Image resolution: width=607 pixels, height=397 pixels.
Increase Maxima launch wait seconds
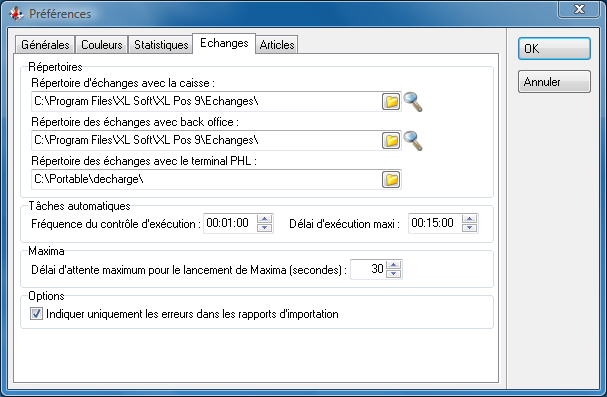point(394,265)
